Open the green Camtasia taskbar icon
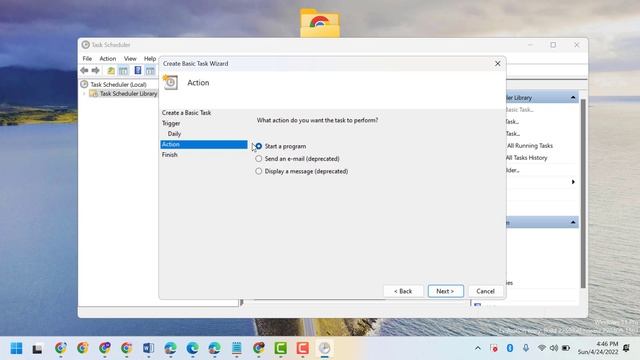Screen dimensions: 640x360 coord(280,348)
